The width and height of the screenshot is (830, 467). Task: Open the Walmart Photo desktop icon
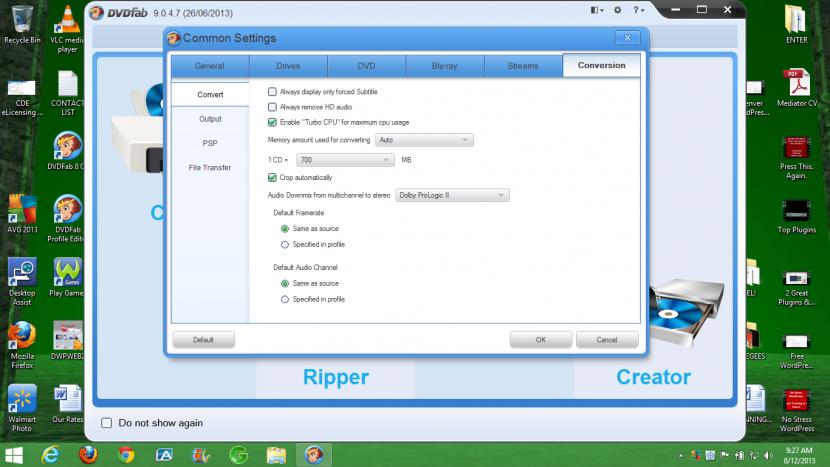22,408
